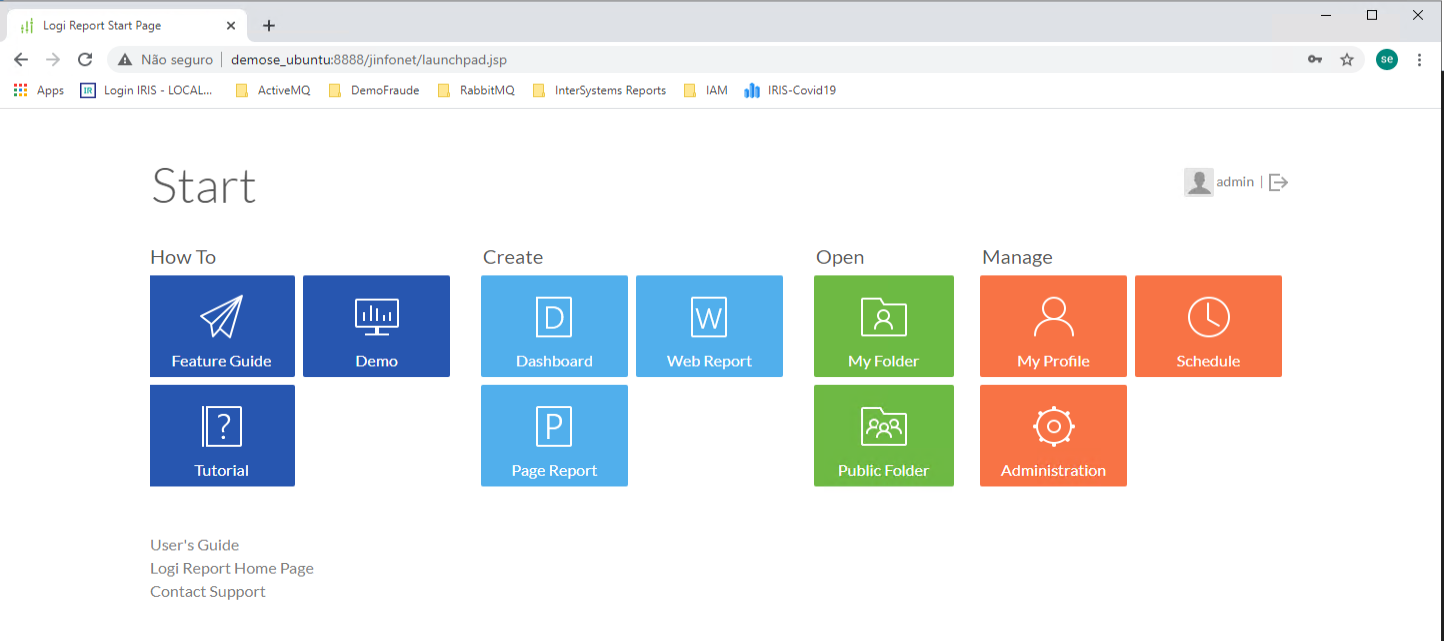Open My Folder tile
1444x641 pixels.
click(883, 326)
